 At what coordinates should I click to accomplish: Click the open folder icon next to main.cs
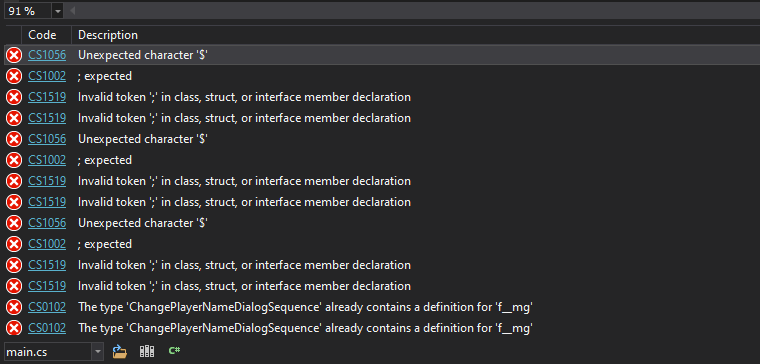point(119,351)
